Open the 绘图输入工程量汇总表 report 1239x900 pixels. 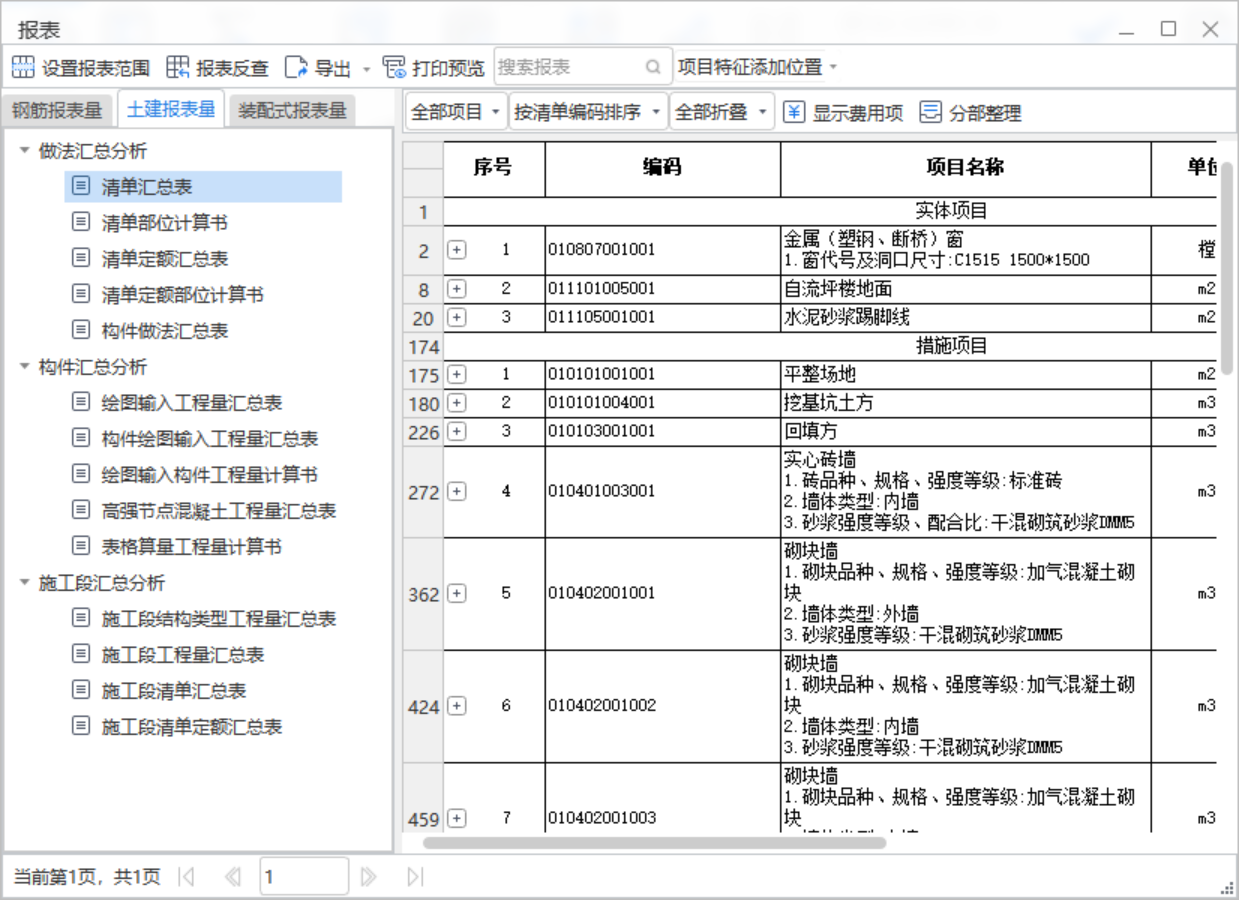192,402
